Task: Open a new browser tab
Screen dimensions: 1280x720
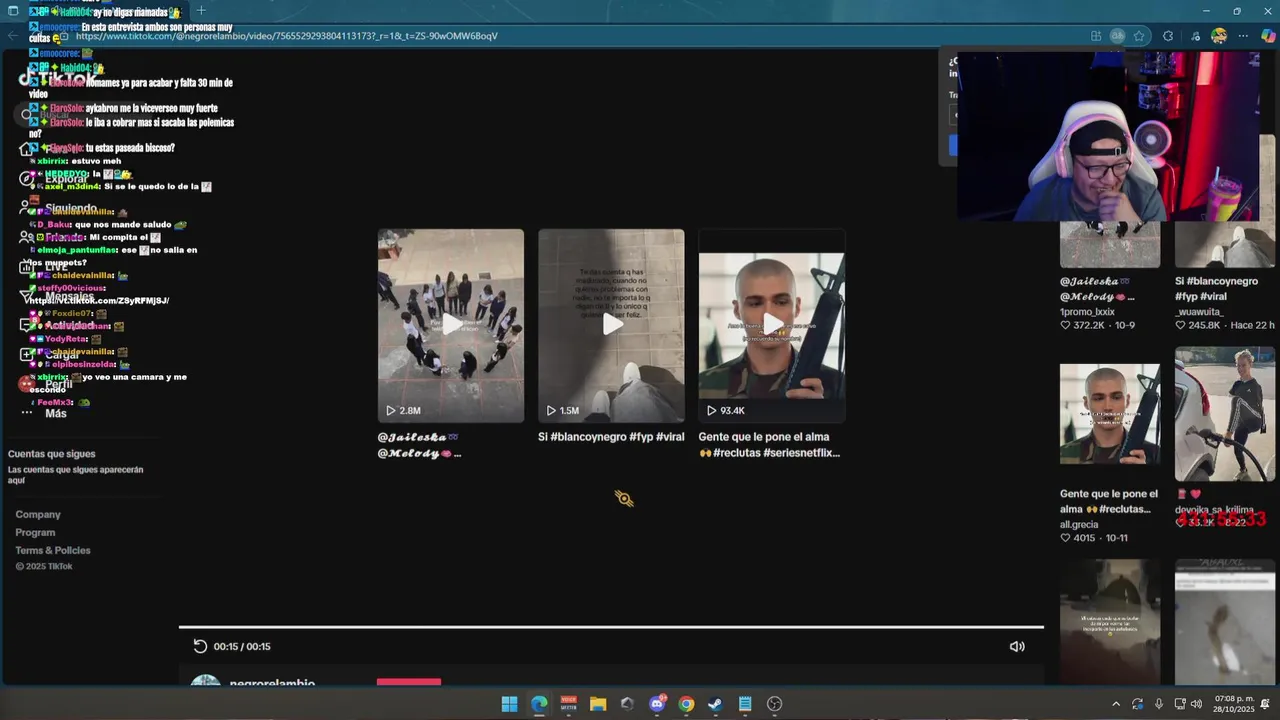Action: [x=201, y=11]
